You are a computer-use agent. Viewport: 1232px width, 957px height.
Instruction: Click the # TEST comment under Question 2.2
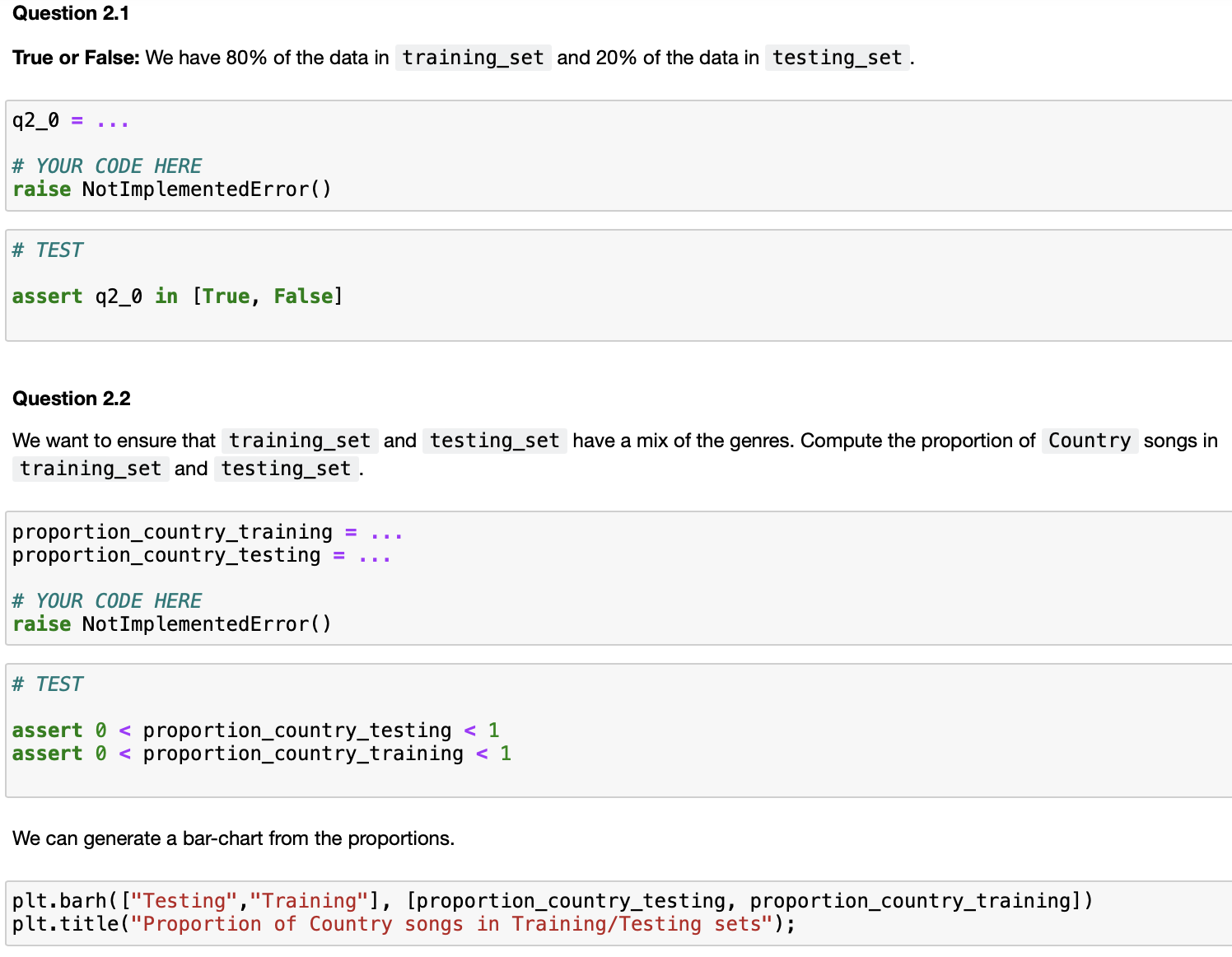click(47, 684)
